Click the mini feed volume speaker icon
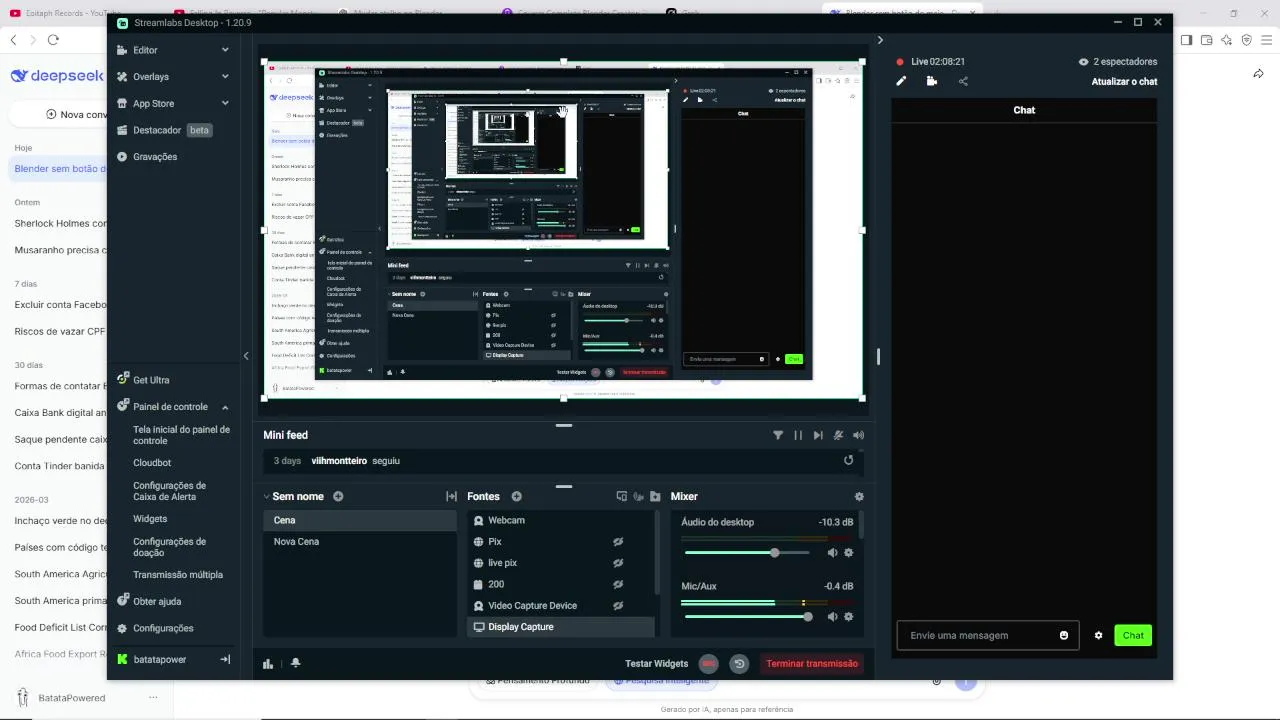 (x=858, y=435)
